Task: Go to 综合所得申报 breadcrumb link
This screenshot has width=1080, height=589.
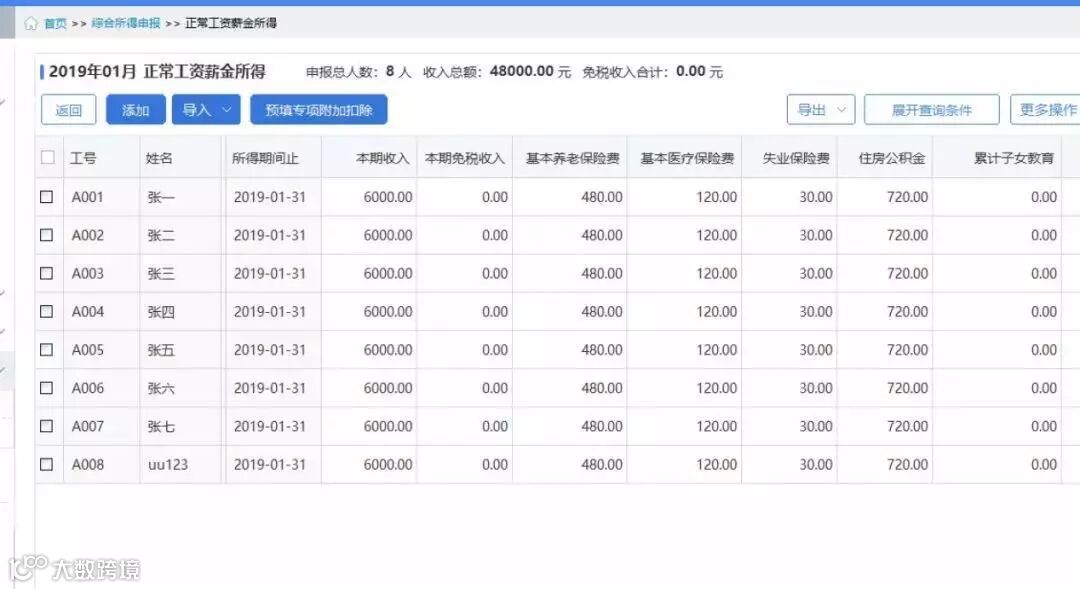Action: [x=126, y=23]
